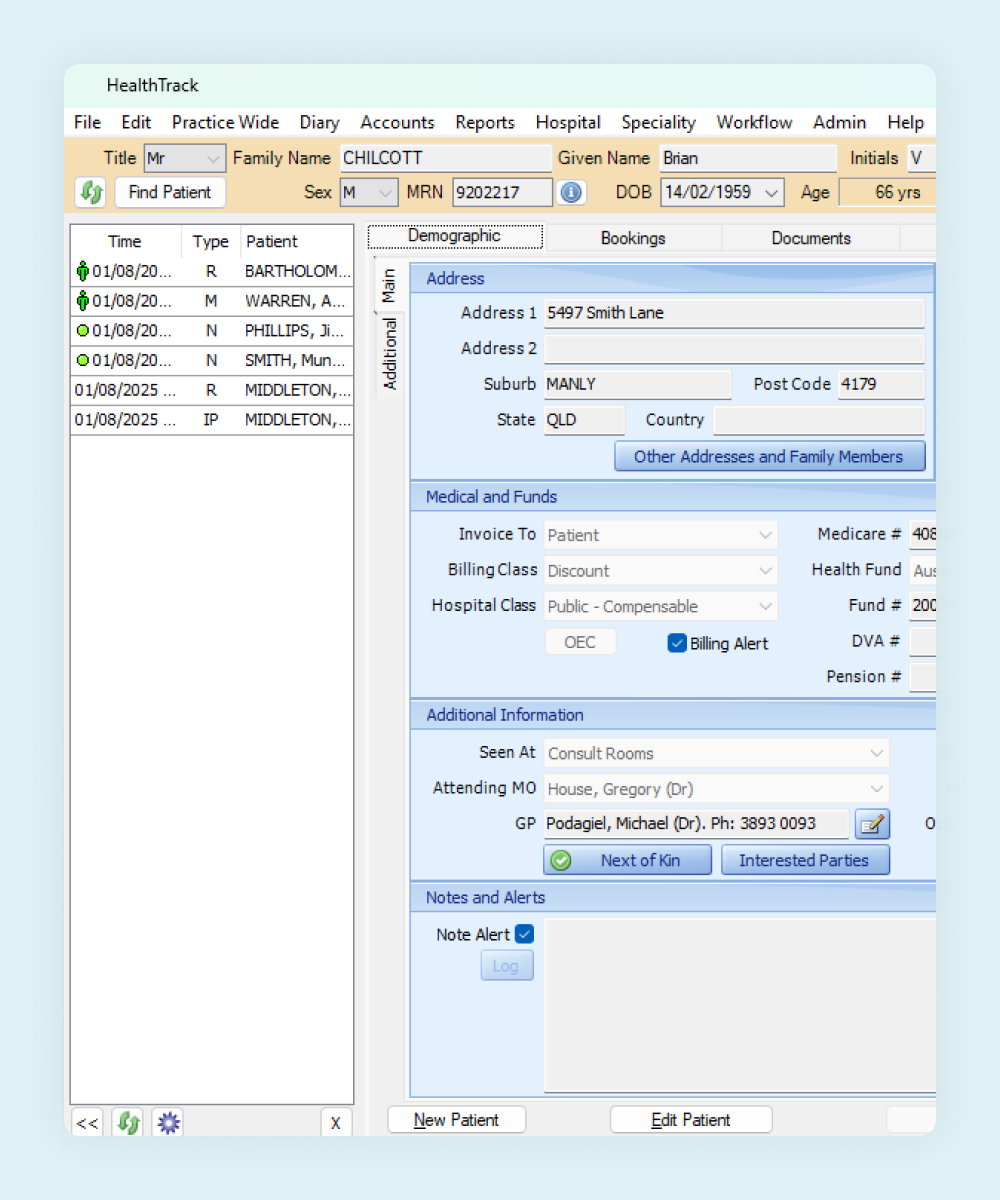
Task: Open the gear settings icon below patient list
Action: pyautogui.click(x=168, y=1123)
